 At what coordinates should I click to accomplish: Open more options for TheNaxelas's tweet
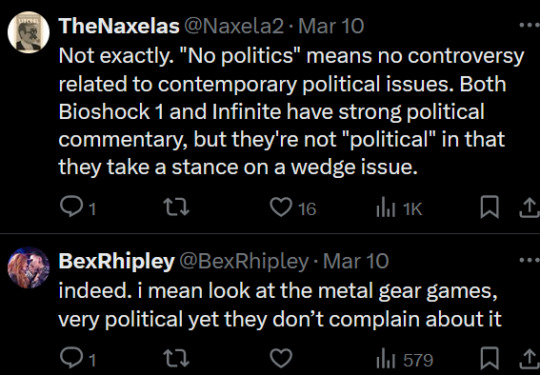pos(530,25)
